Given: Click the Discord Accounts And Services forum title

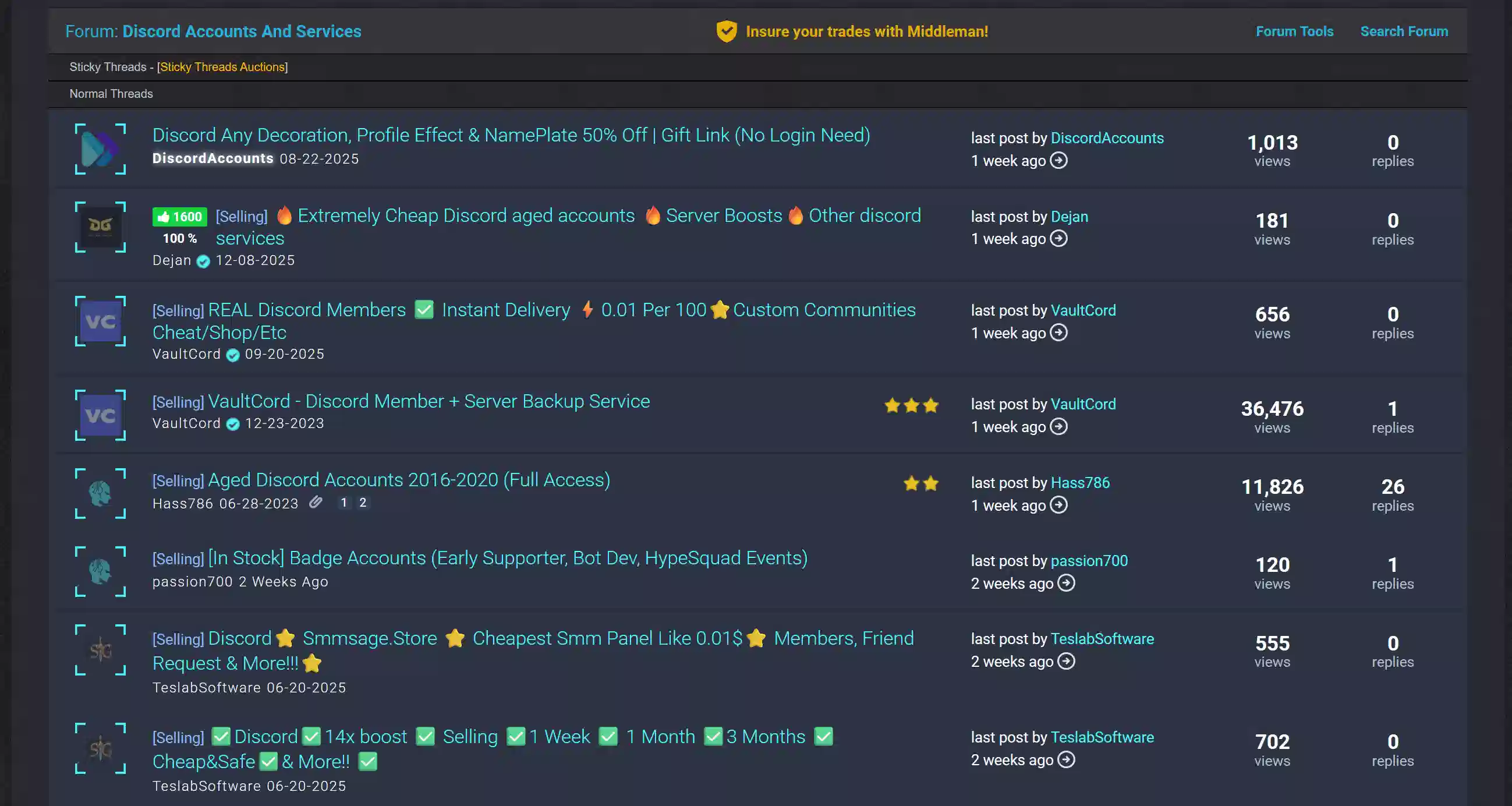Looking at the screenshot, I should pos(242,31).
